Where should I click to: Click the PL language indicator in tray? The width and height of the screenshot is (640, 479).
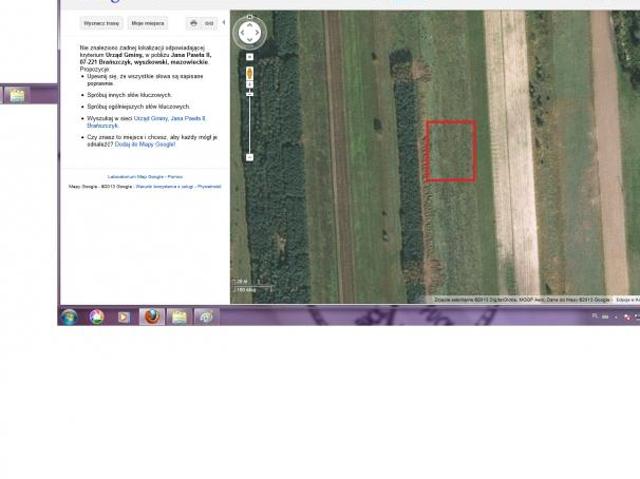click(x=594, y=316)
